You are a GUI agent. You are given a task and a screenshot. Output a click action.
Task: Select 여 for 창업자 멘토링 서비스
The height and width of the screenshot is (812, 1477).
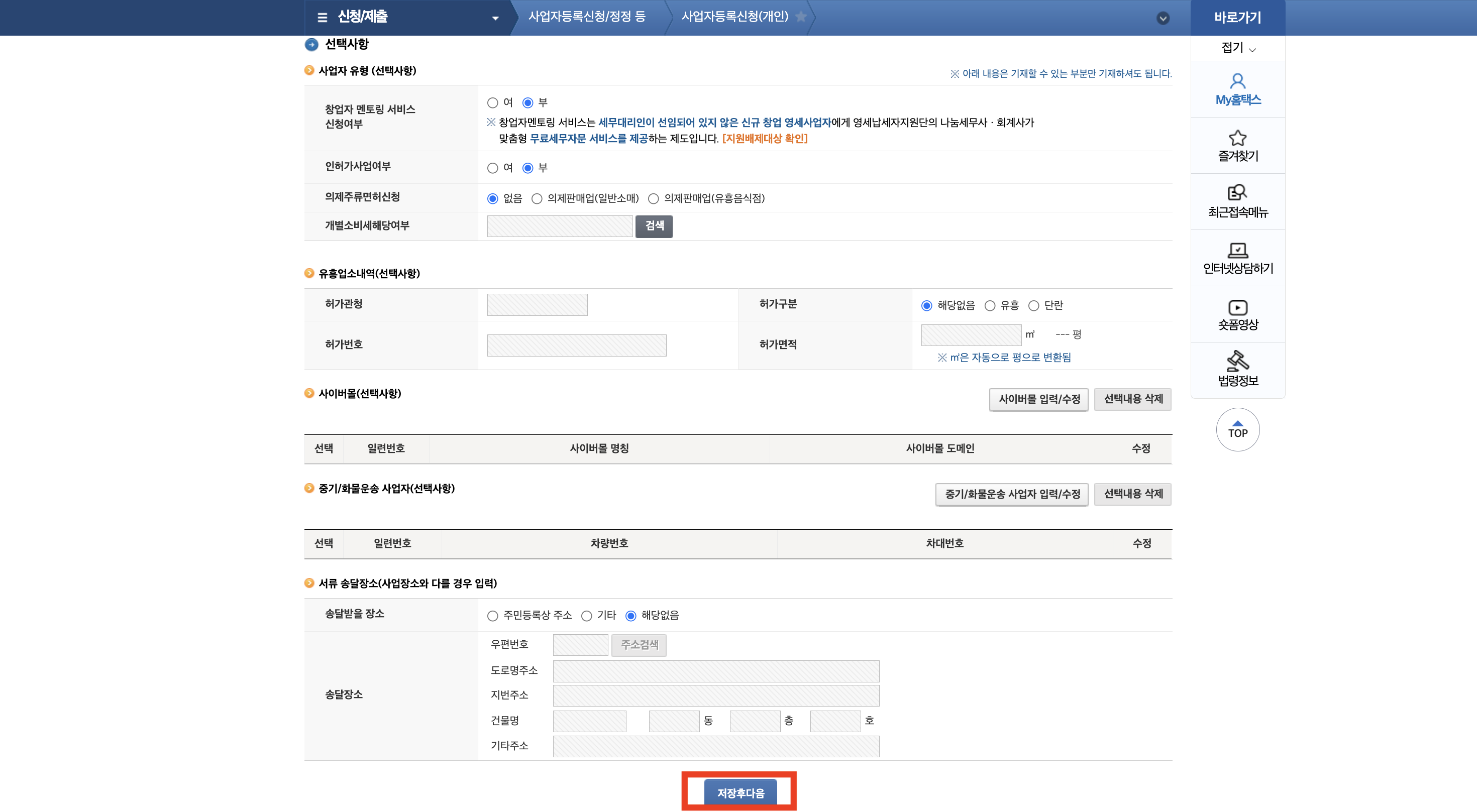tap(492, 102)
